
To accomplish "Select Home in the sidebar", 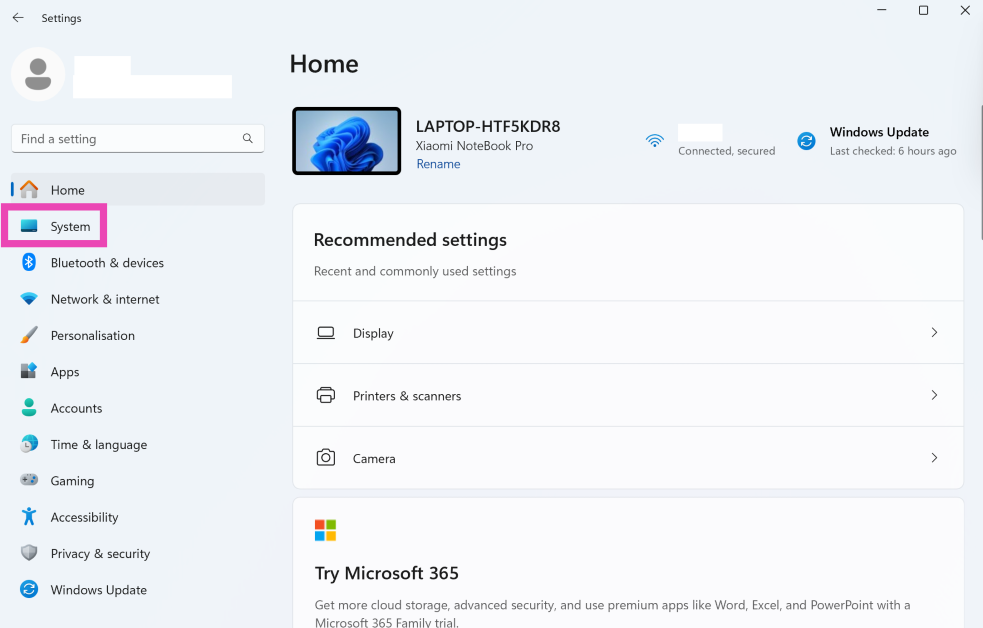I will pos(68,190).
